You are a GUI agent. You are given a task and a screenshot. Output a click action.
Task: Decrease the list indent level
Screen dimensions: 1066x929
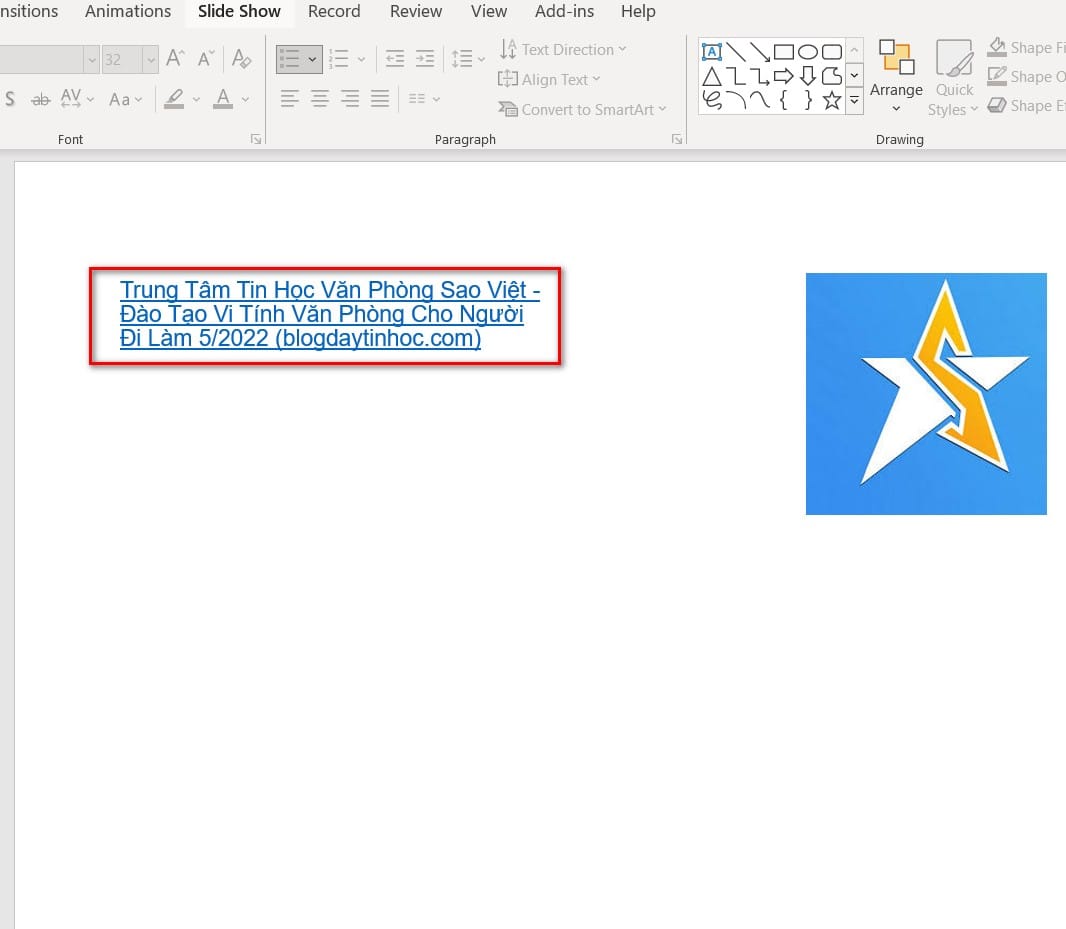point(395,59)
